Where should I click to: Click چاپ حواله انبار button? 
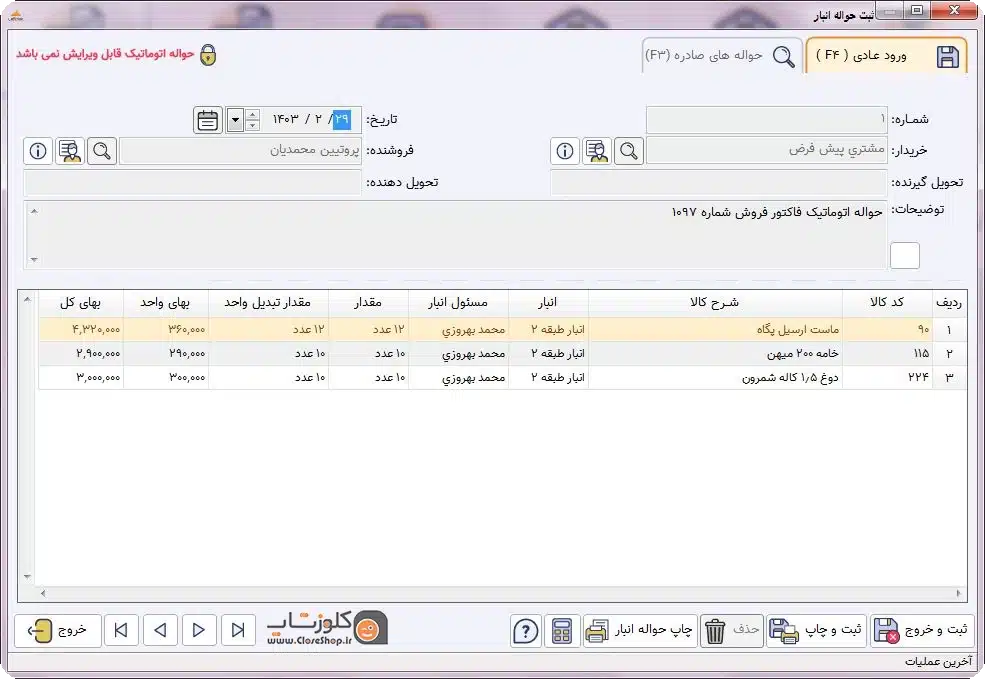pos(640,630)
